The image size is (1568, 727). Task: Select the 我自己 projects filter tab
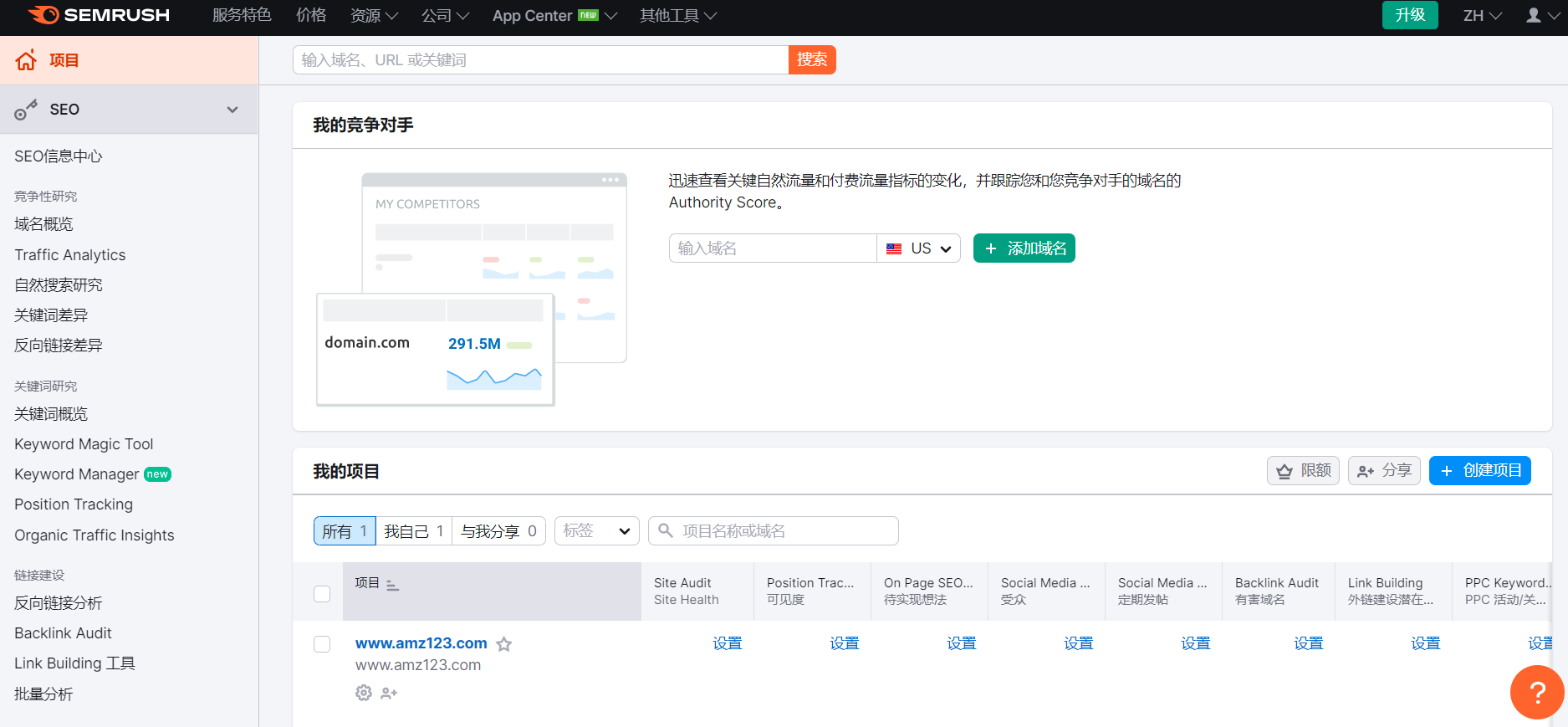(x=414, y=531)
